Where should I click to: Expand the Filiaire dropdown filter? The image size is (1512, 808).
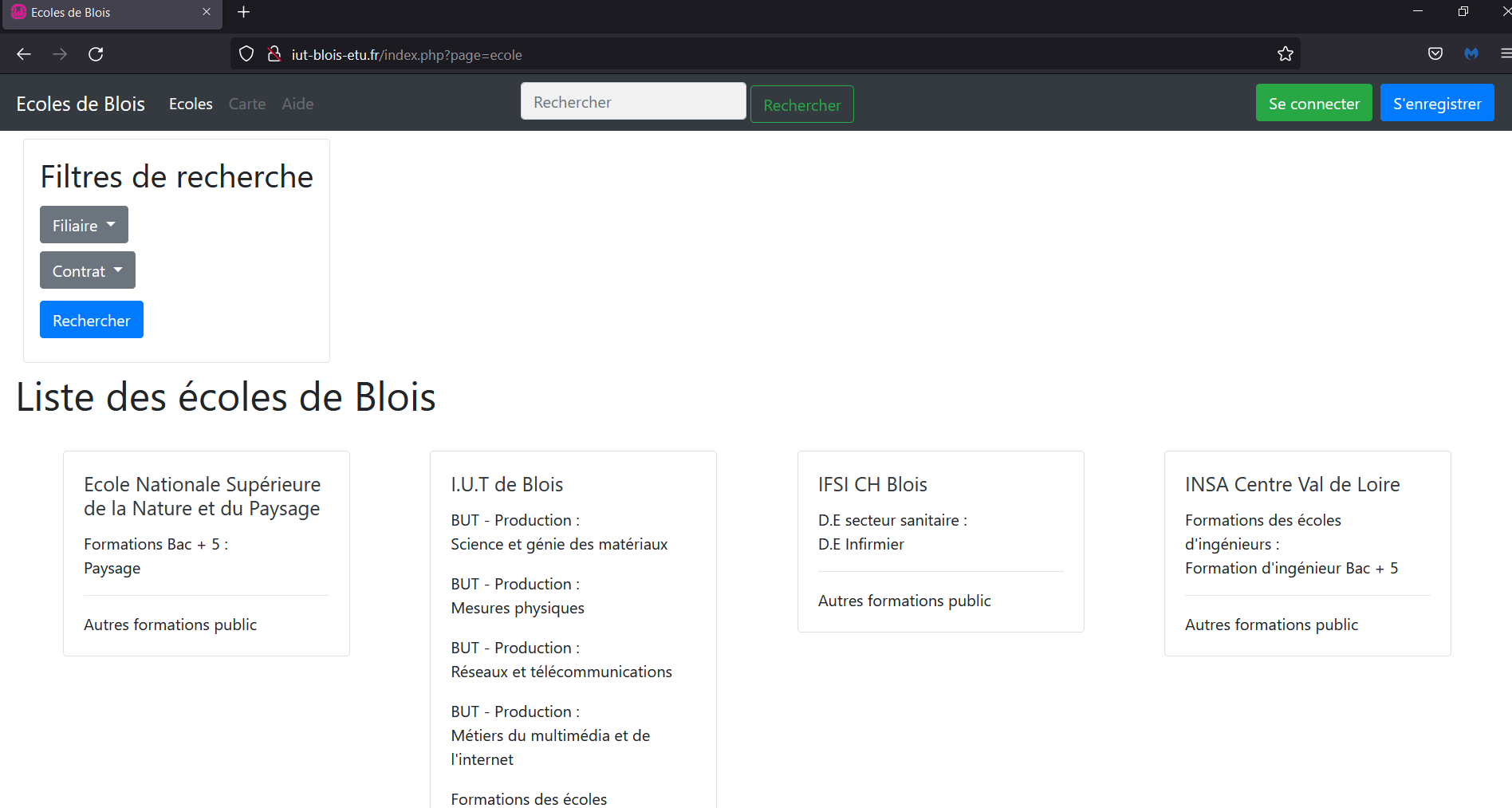pyautogui.click(x=84, y=225)
